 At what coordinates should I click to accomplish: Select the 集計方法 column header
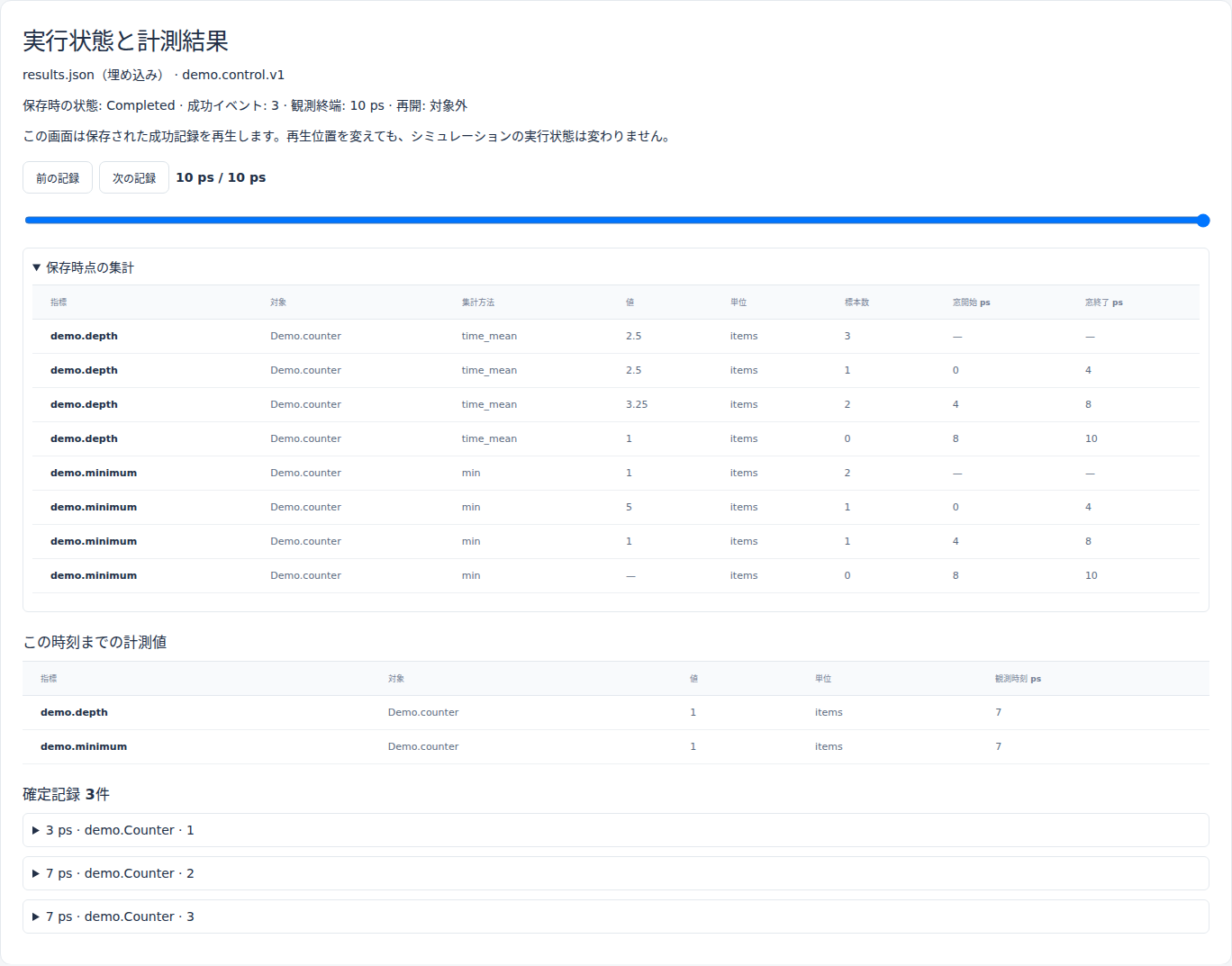pyautogui.click(x=478, y=302)
